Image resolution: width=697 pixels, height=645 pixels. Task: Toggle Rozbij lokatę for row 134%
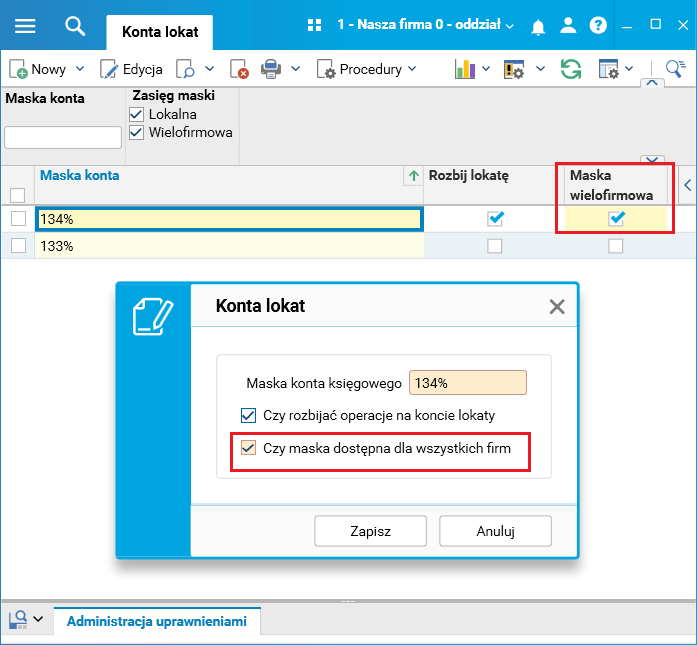pos(495,219)
